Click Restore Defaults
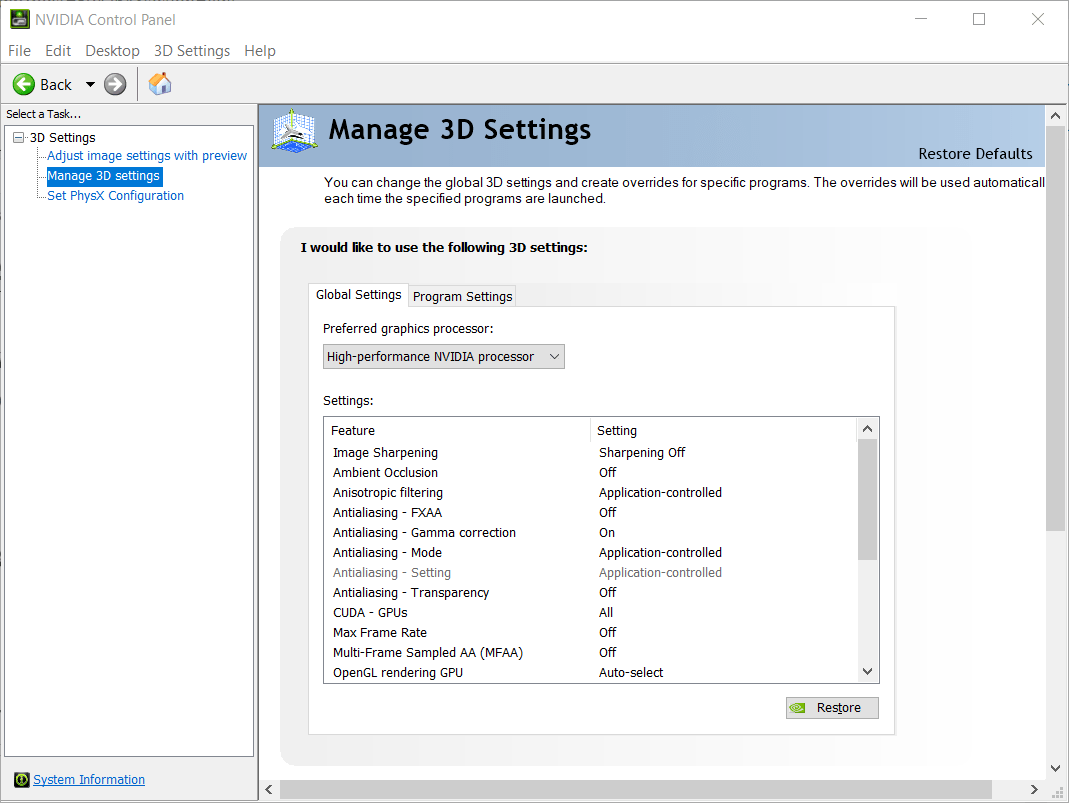This screenshot has width=1069, height=803. tap(975, 154)
